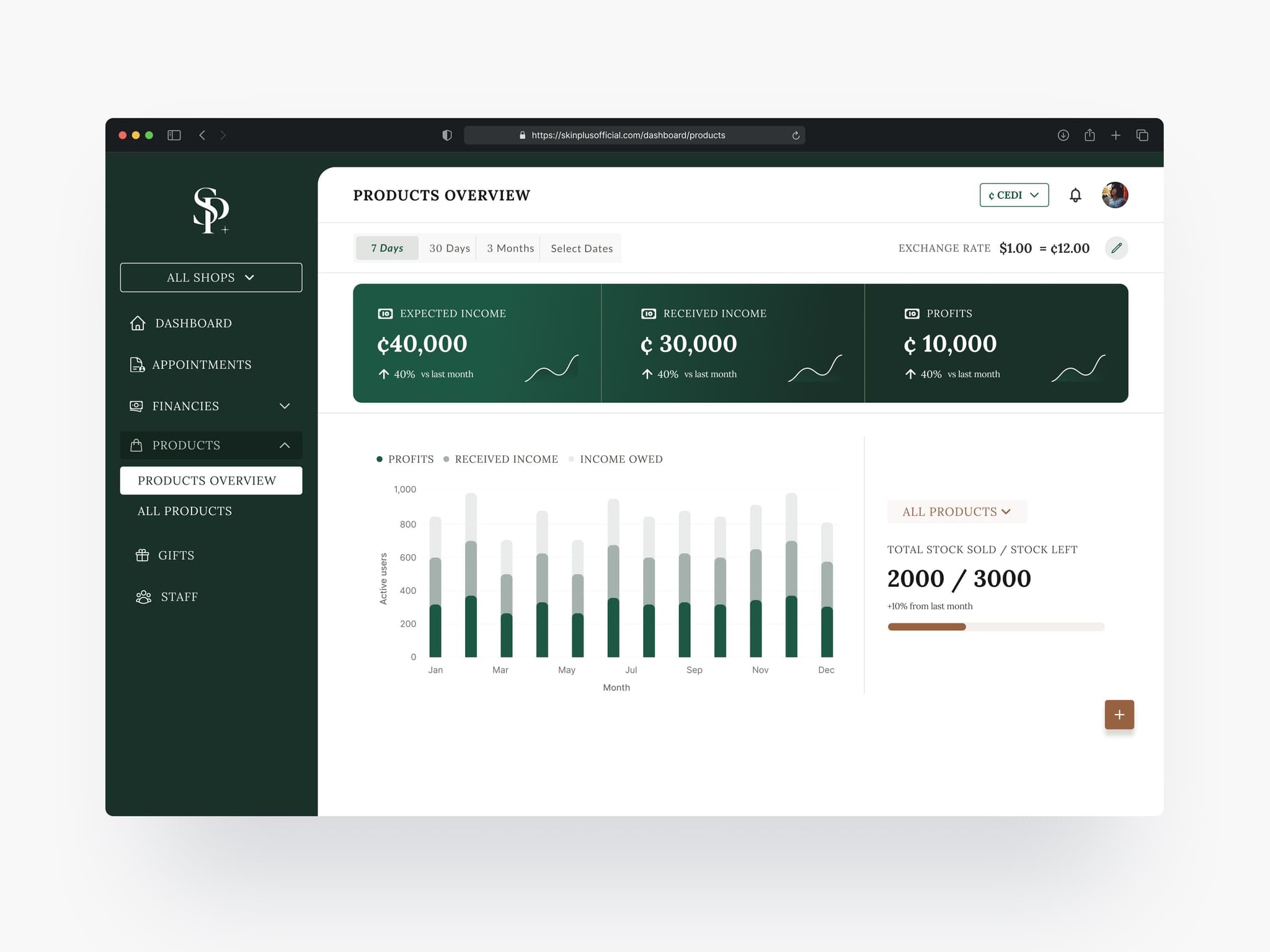Collapse the Products menu chevron
Image resolution: width=1270 pixels, height=952 pixels.
click(x=285, y=445)
